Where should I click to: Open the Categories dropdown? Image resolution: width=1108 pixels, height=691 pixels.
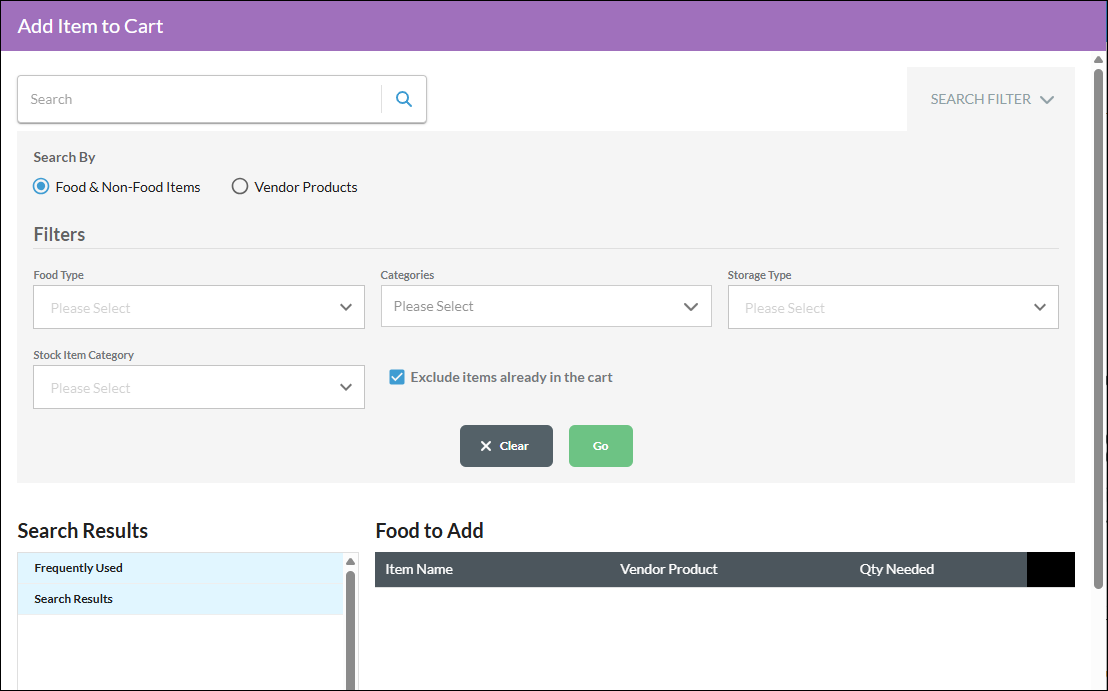point(546,306)
